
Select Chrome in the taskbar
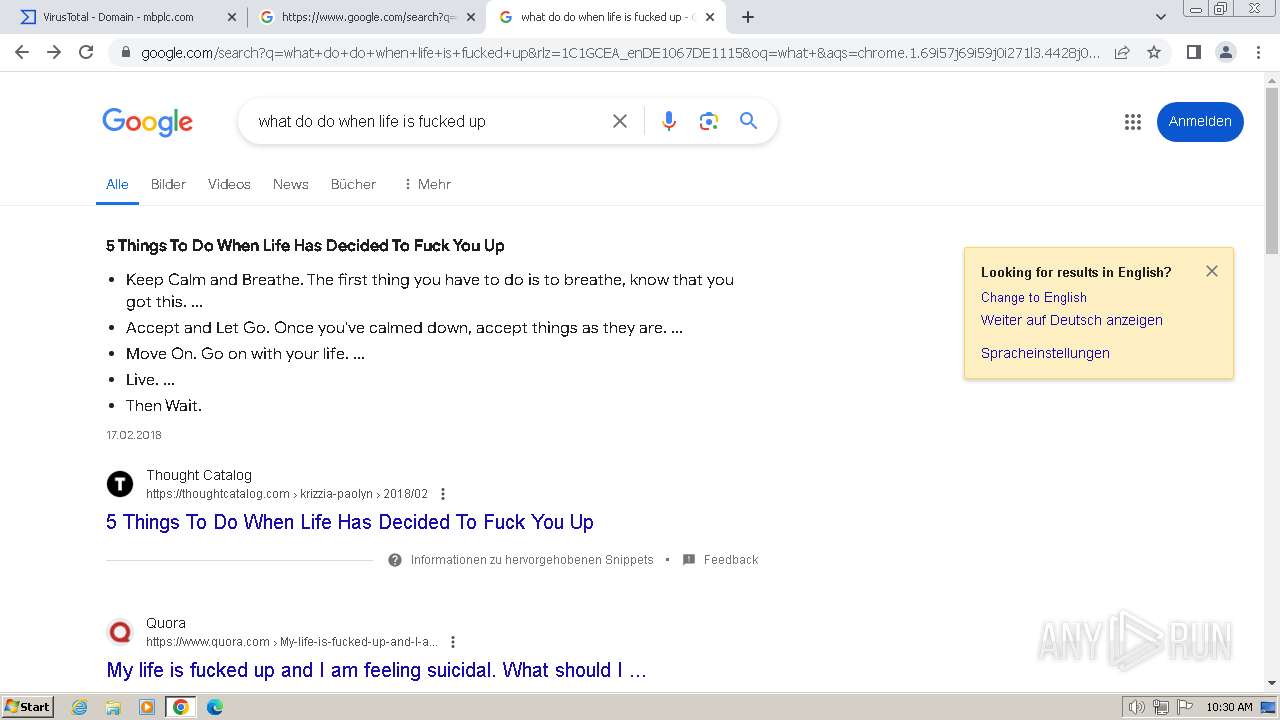click(180, 707)
